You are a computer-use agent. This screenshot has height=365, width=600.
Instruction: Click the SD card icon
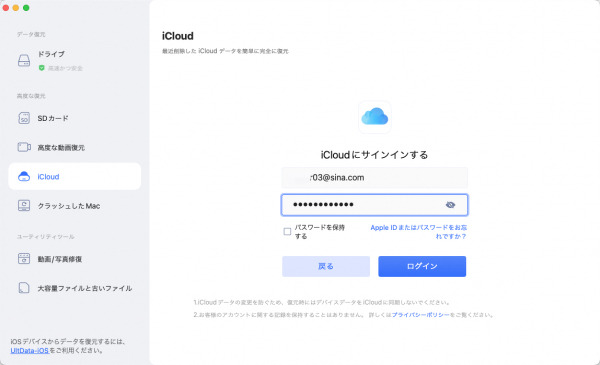[x=24, y=118]
